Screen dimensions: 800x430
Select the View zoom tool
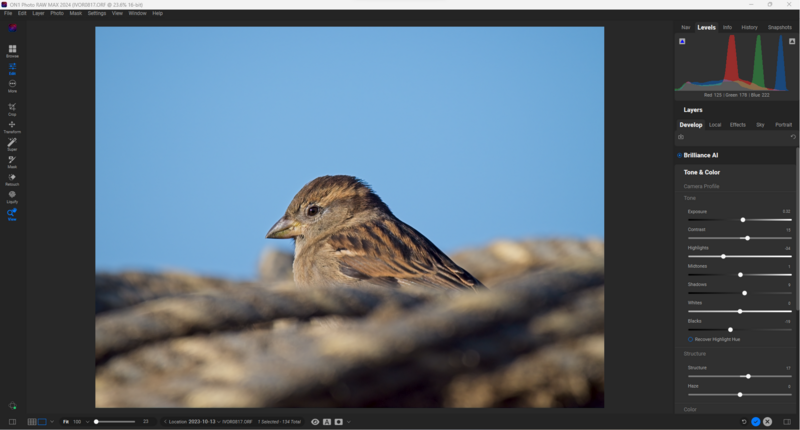(12, 214)
